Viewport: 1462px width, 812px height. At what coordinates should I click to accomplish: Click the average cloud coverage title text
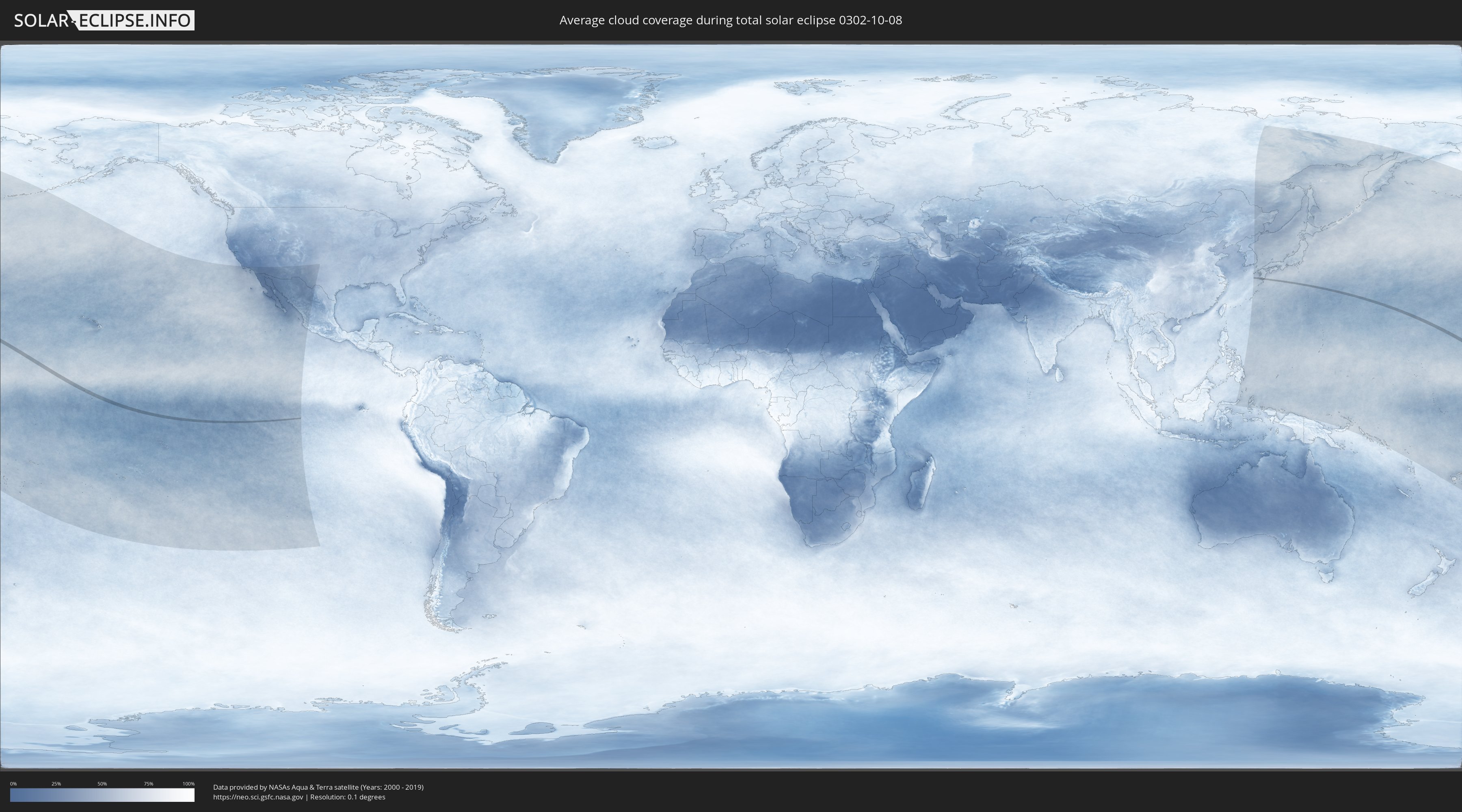(731, 20)
